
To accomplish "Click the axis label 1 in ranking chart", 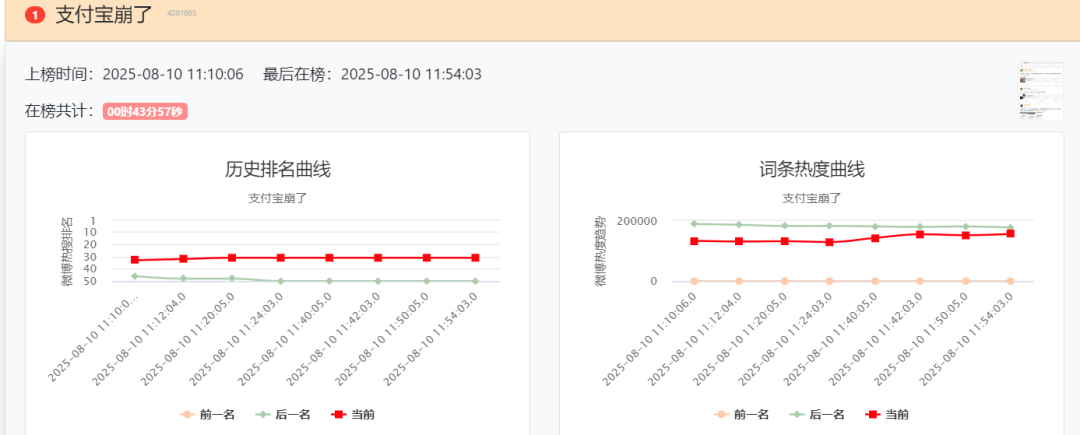I will pos(94,220).
